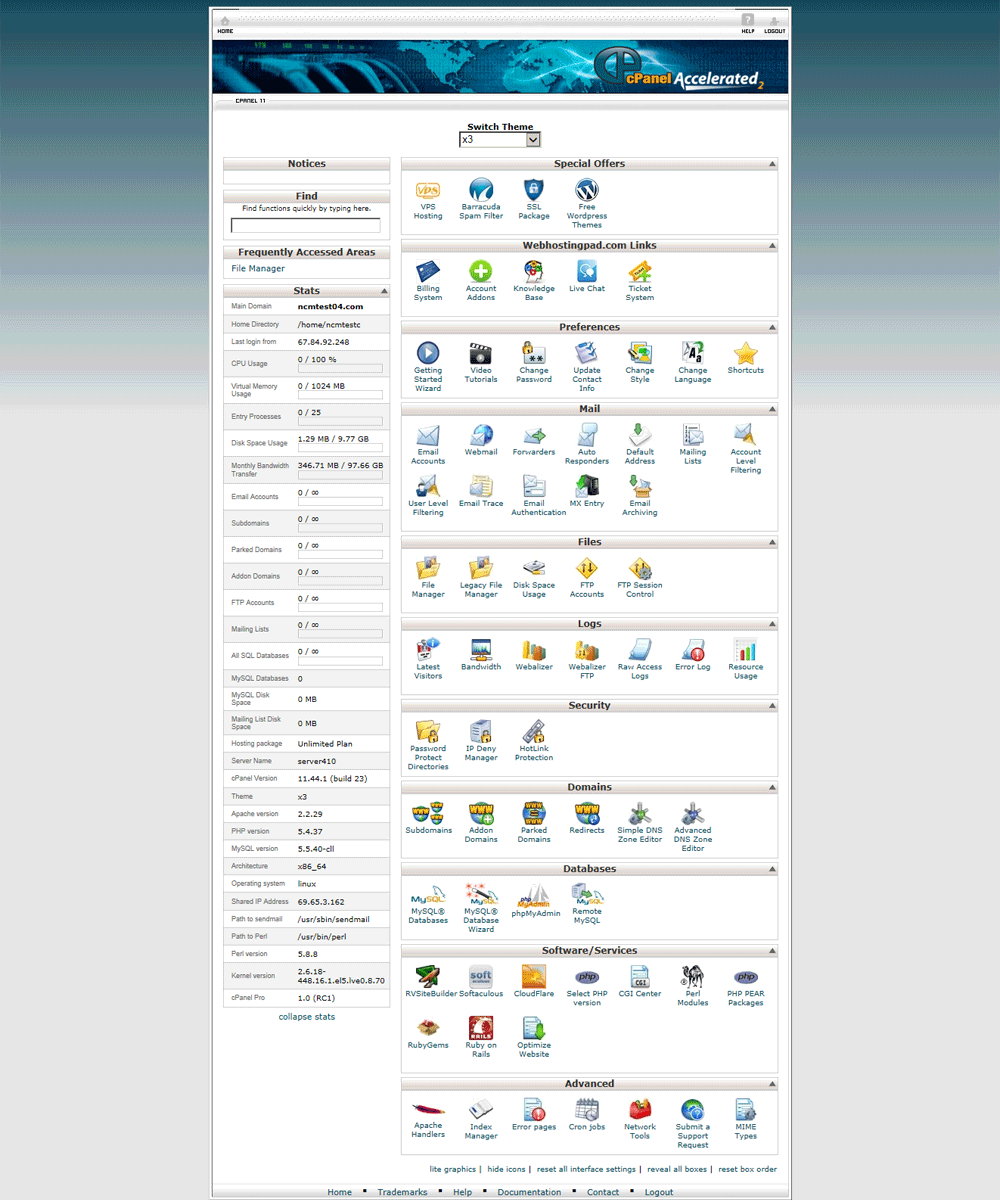Collapse the Databases box
The height and width of the screenshot is (1200, 1000).
[772, 870]
